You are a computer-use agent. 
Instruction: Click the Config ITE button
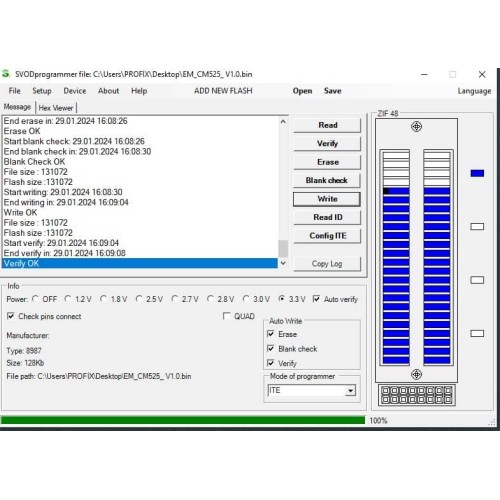pos(327,236)
